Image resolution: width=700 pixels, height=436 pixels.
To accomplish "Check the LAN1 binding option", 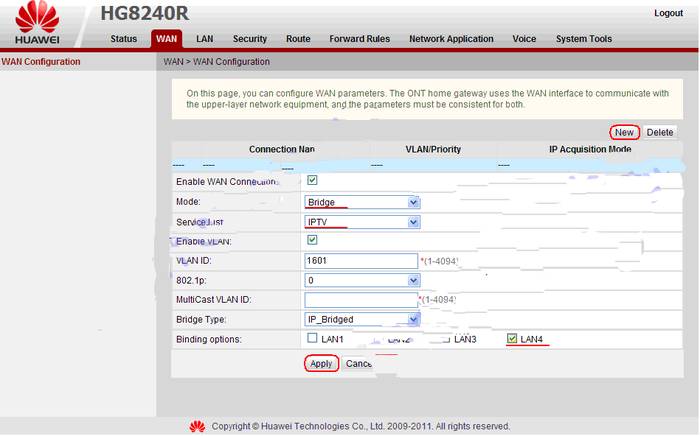I will (x=312, y=338).
